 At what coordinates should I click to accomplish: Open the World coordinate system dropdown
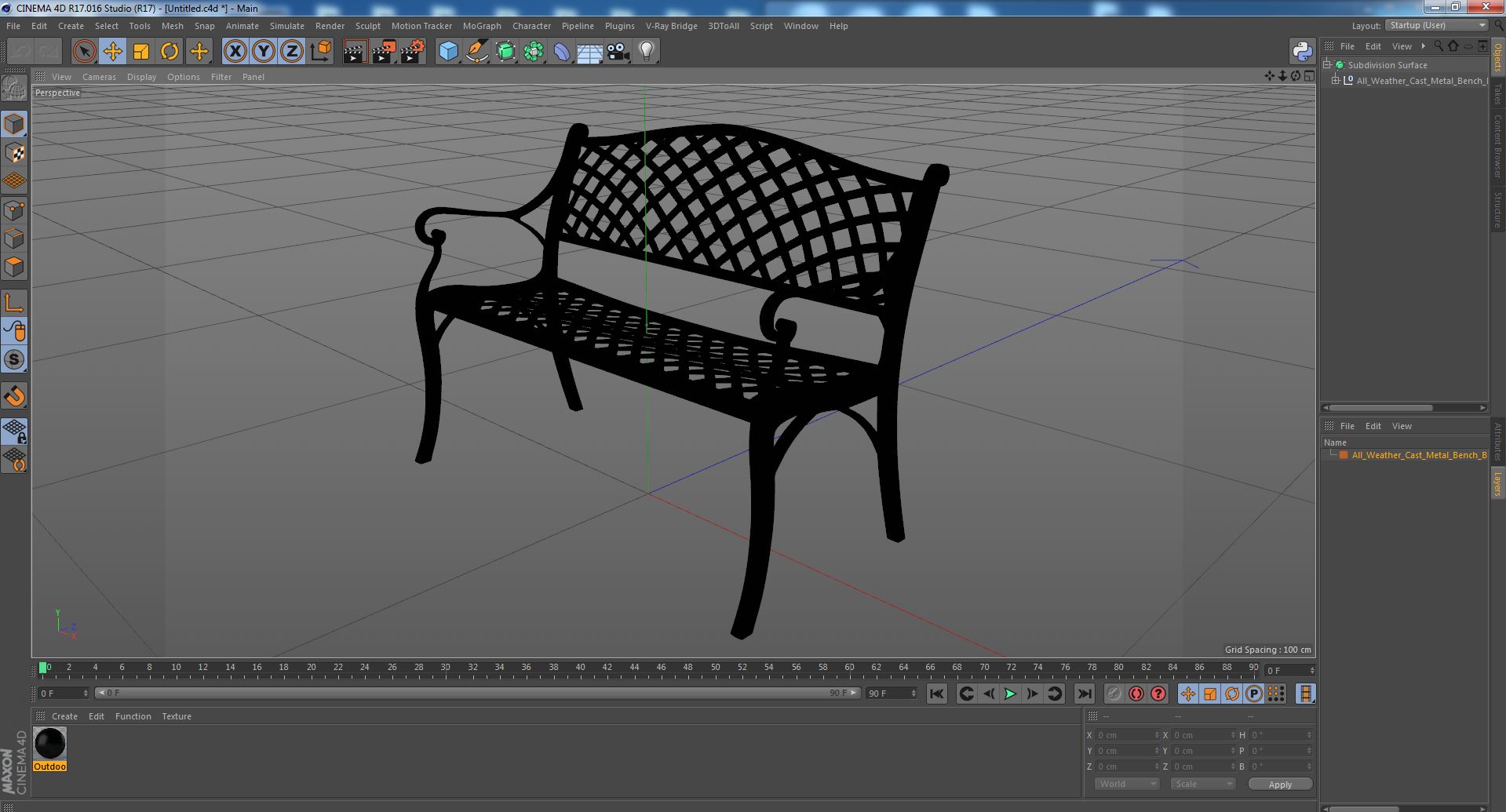pos(1126,784)
